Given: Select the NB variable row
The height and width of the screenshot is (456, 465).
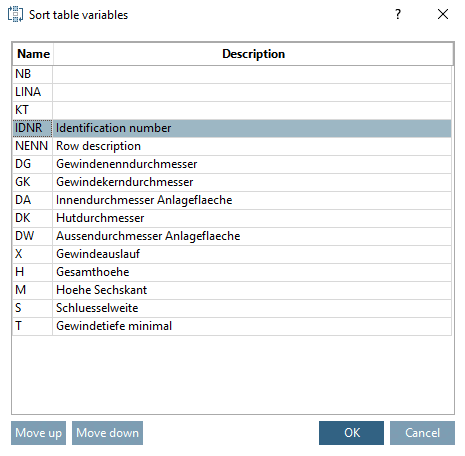Looking at the screenshot, I should pyautogui.click(x=232, y=74).
